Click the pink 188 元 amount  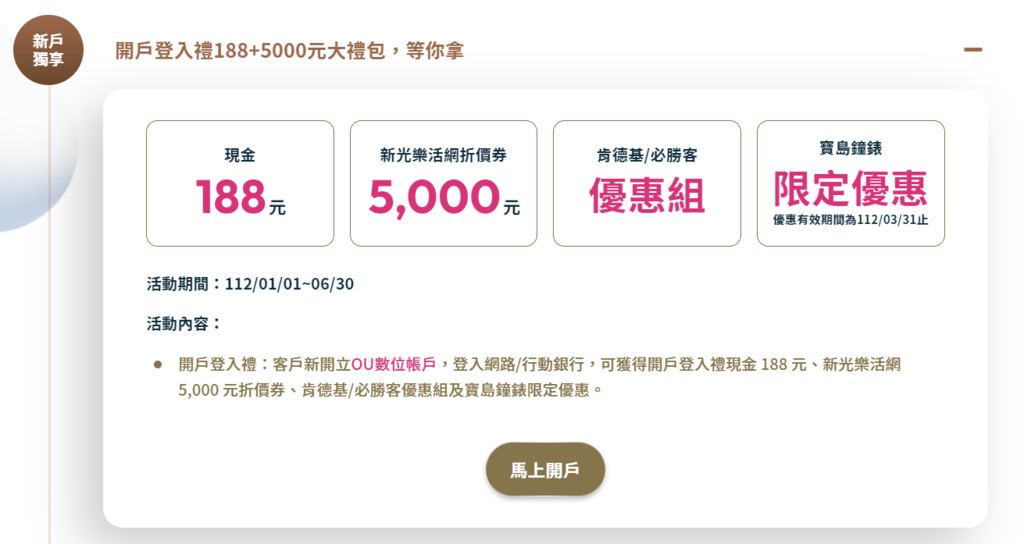point(240,197)
